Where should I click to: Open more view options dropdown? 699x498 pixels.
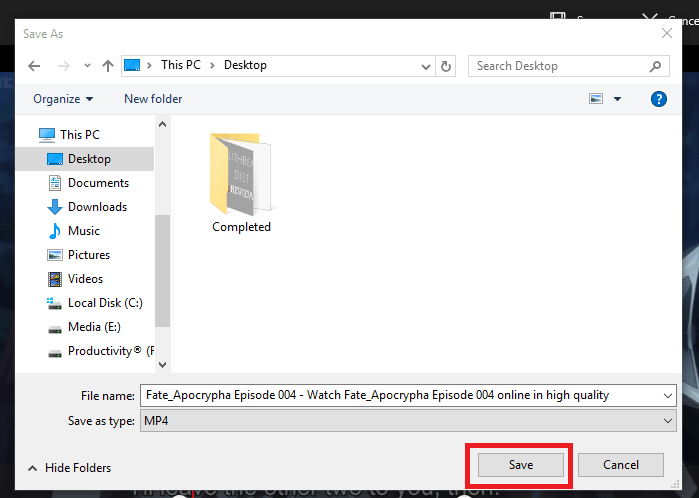tap(617, 99)
